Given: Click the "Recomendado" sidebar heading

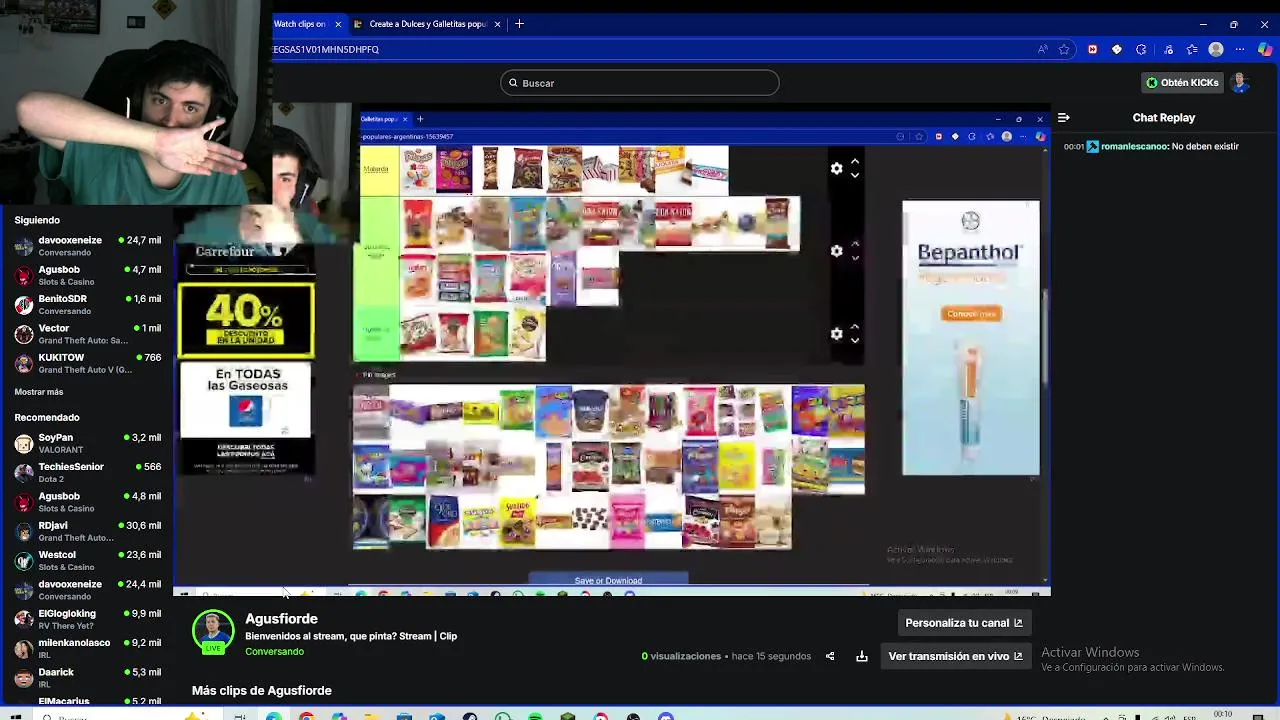Looking at the screenshot, I should 47,418.
